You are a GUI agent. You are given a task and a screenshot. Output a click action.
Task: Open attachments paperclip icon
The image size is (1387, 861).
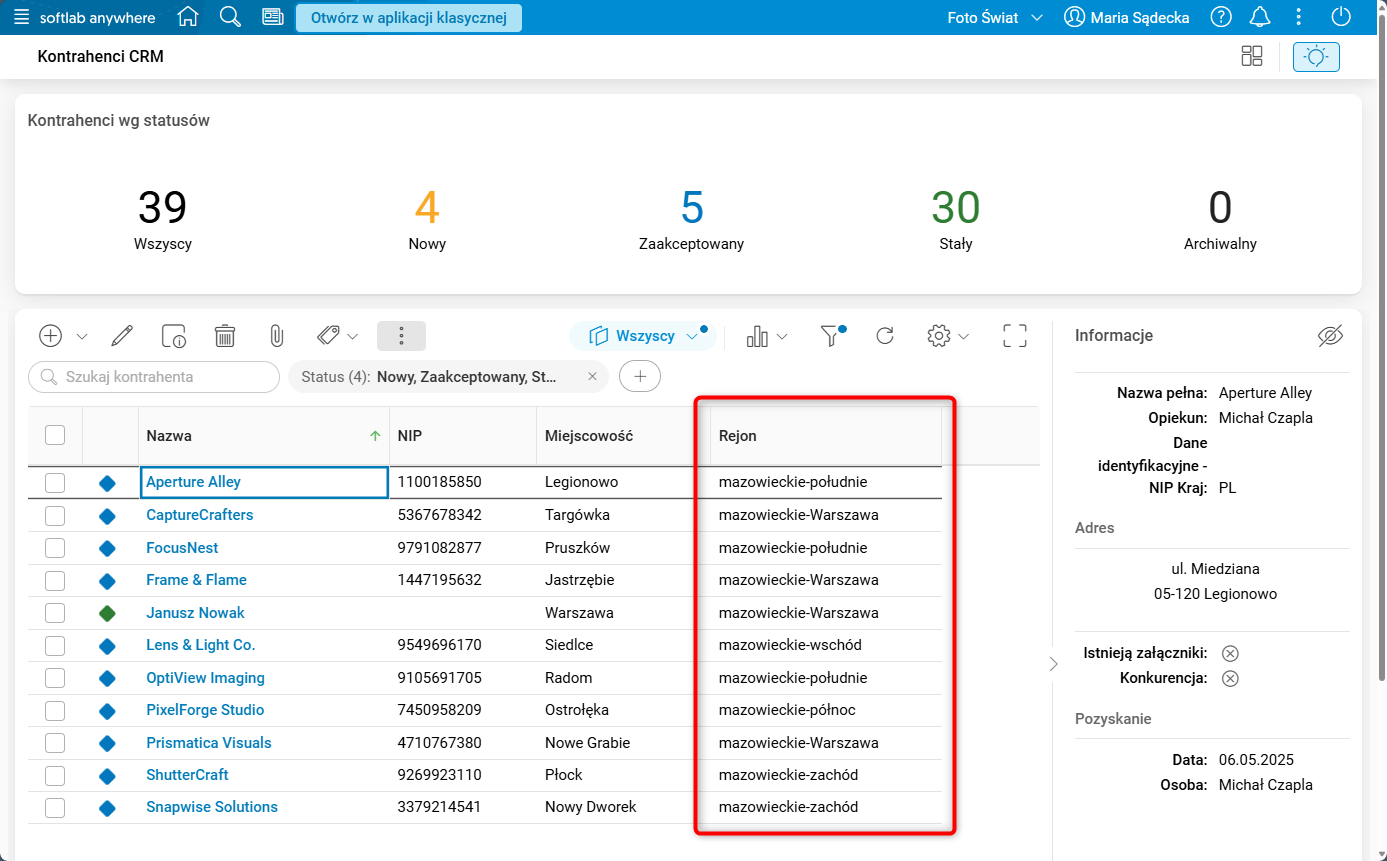277,336
